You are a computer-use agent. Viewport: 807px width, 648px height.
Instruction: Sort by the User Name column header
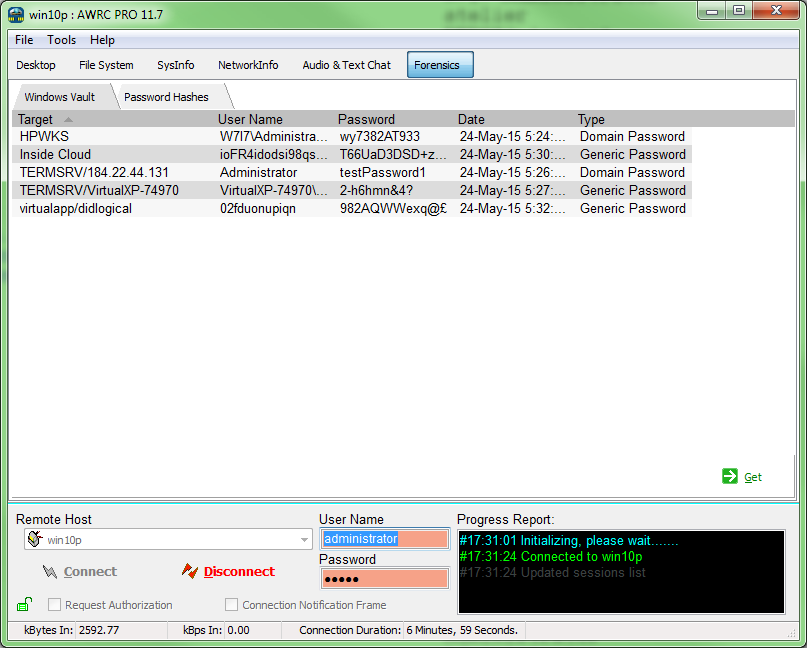250,119
